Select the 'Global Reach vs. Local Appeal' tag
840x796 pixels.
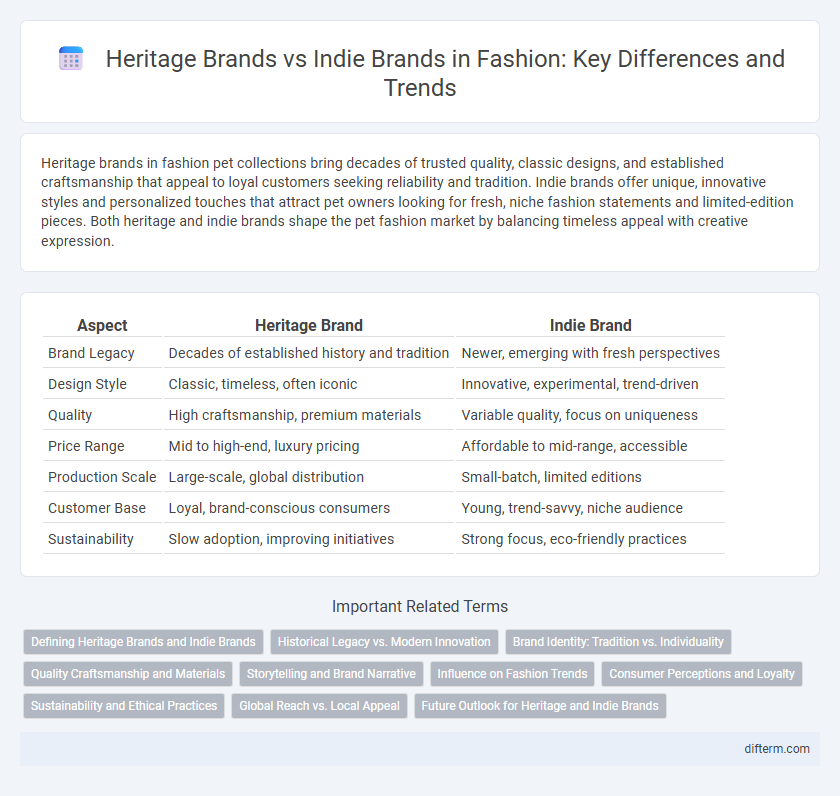319,706
